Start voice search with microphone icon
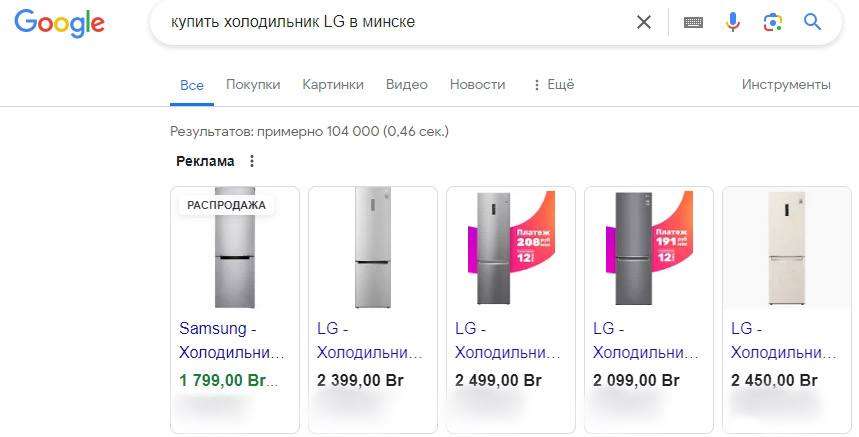The width and height of the screenshot is (859, 437). [733, 22]
